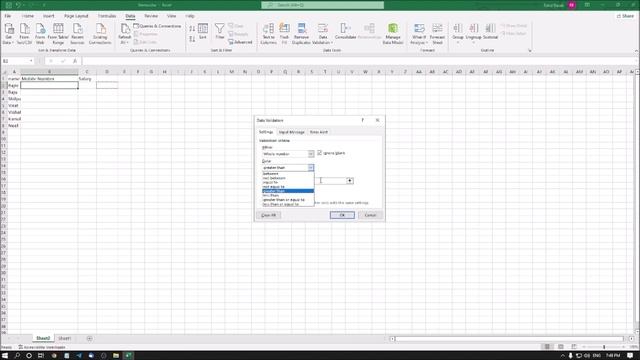Open the Sort dialog
This screenshot has width=640, height=360.
[x=203, y=31]
